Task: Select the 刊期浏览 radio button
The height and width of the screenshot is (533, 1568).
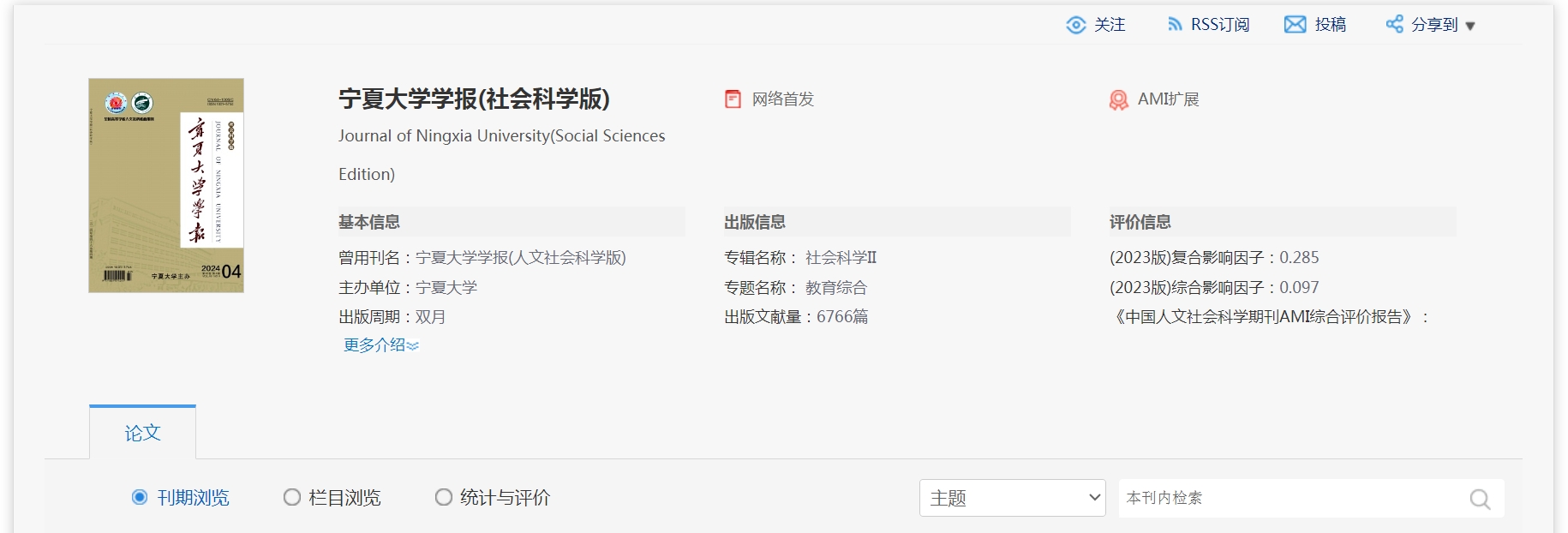Action: tap(140, 497)
